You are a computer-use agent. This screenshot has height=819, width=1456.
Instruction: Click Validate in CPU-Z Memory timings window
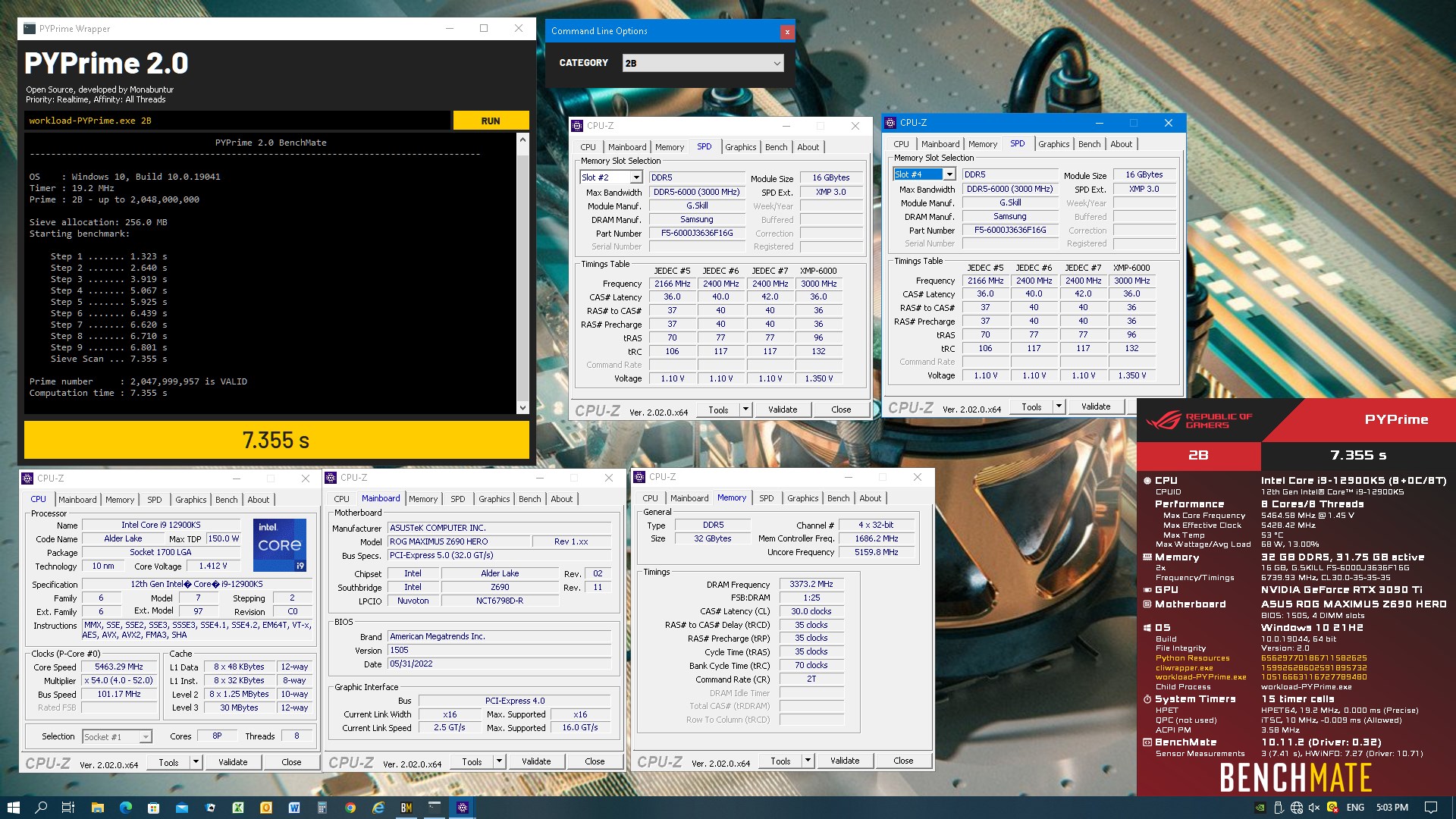845,761
